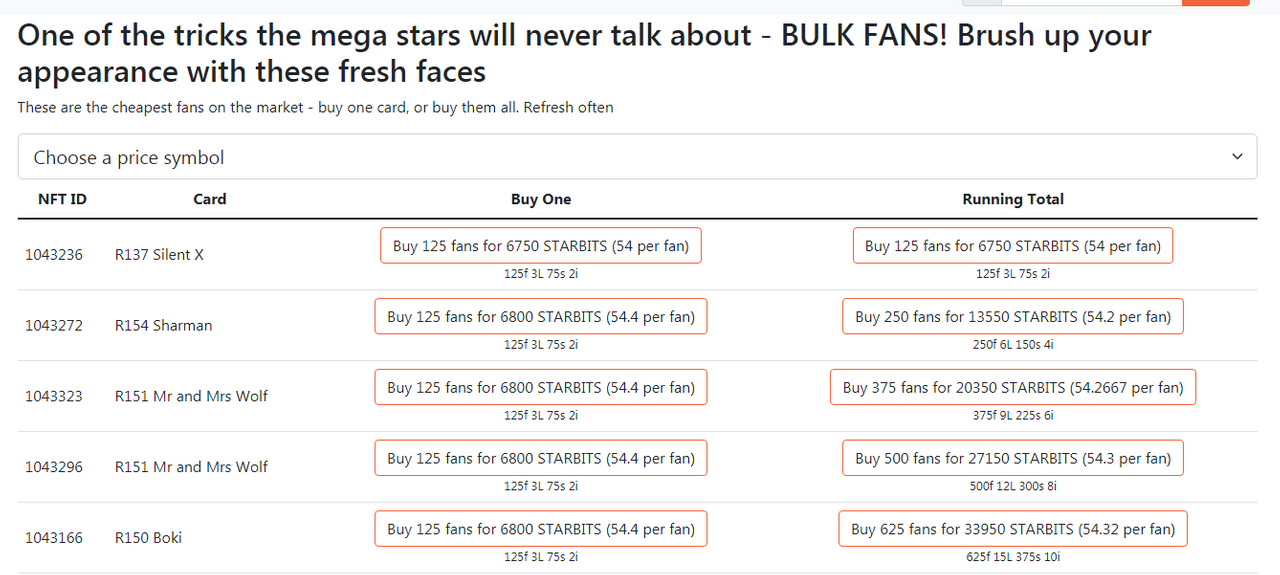Buy 250 fans for 13550 STARBITS
Viewport: 1280px width, 575px height.
pyautogui.click(x=1013, y=317)
